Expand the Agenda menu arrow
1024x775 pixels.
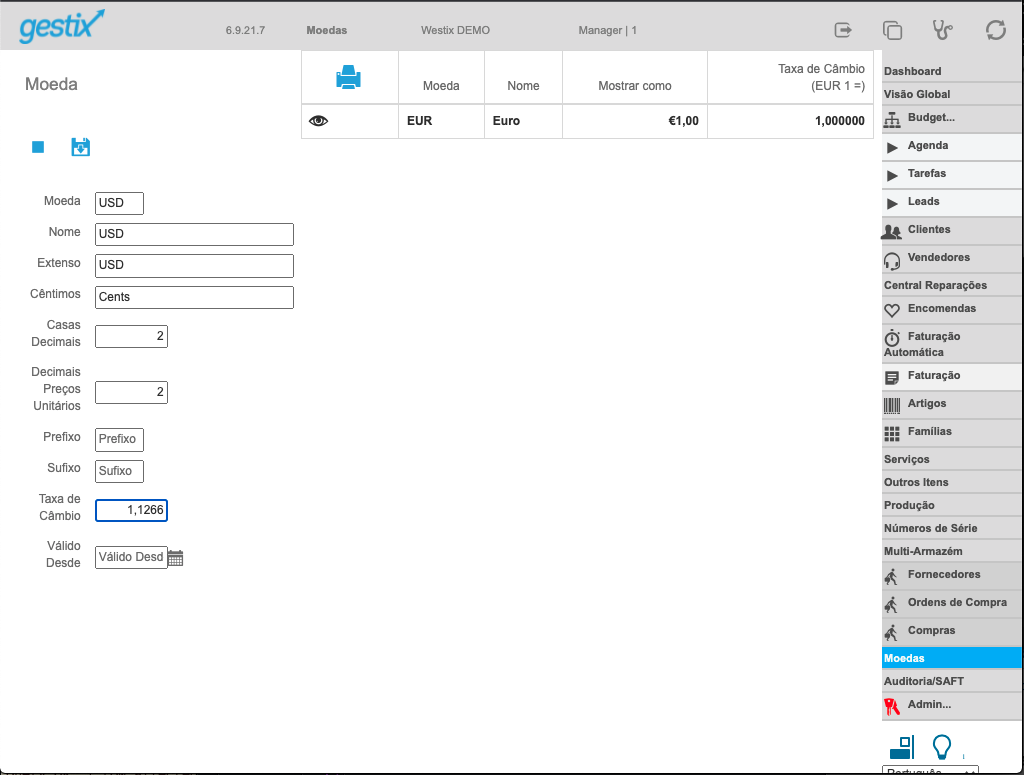pos(892,148)
